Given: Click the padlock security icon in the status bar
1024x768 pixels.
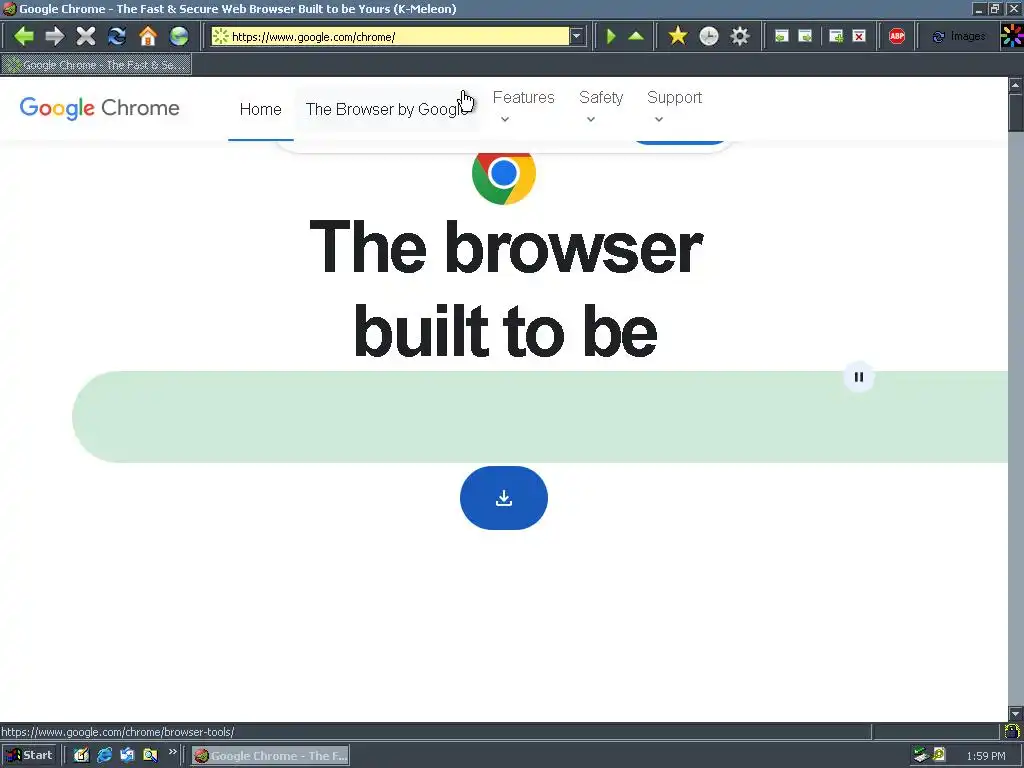Looking at the screenshot, I should [x=1012, y=731].
